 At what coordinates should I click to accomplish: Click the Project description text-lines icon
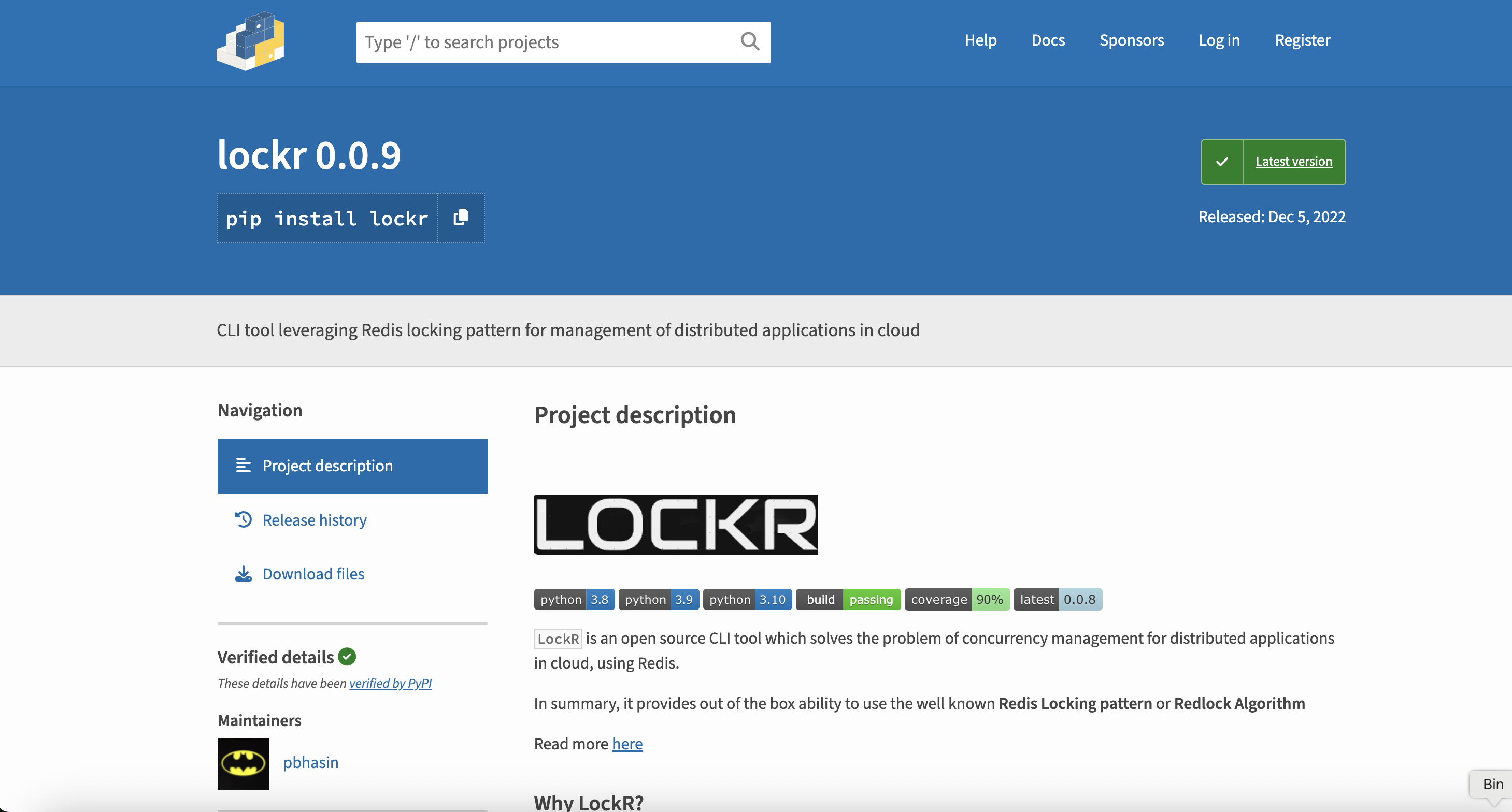tap(243, 465)
